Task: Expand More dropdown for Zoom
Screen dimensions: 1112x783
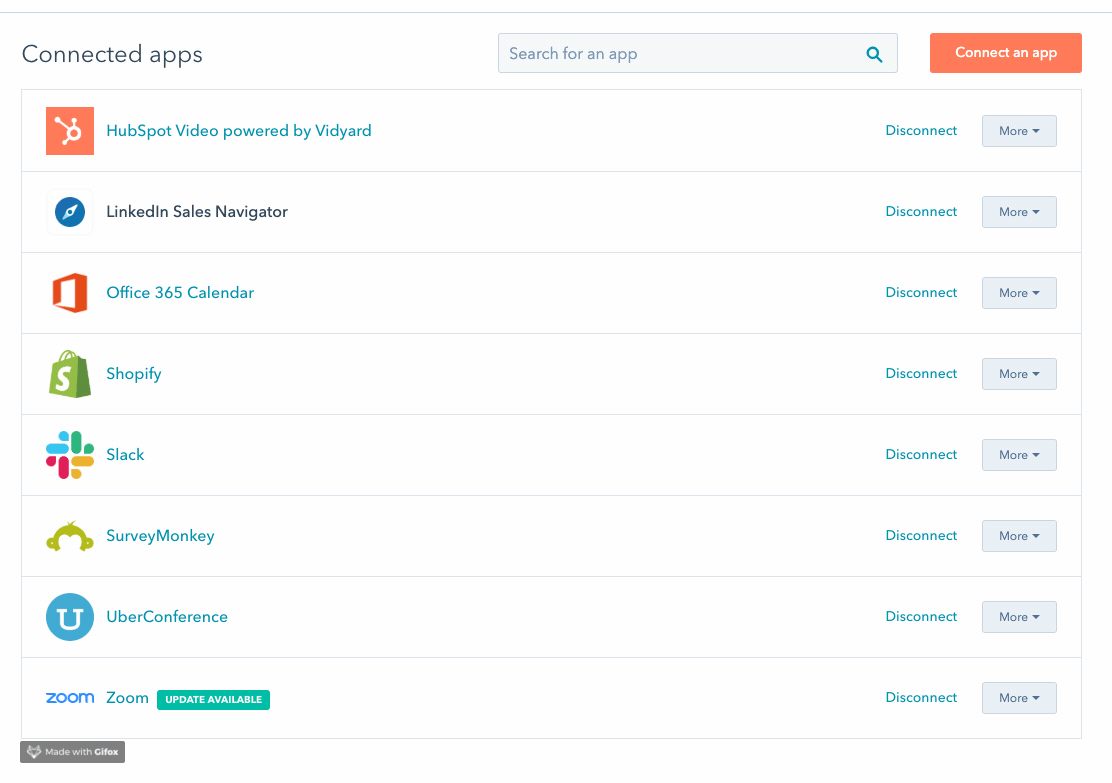Action: click(x=1019, y=698)
